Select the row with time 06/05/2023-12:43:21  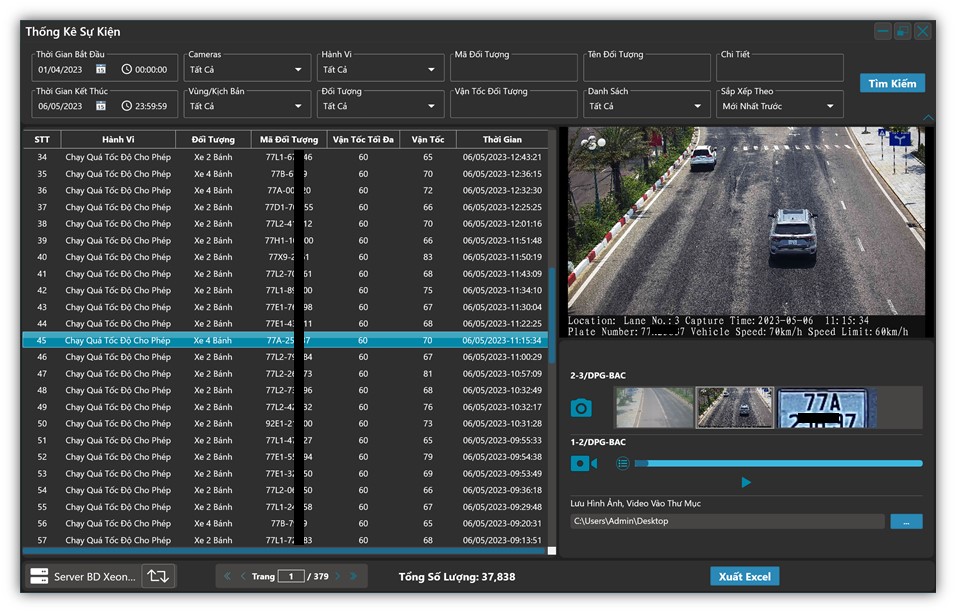(285, 157)
